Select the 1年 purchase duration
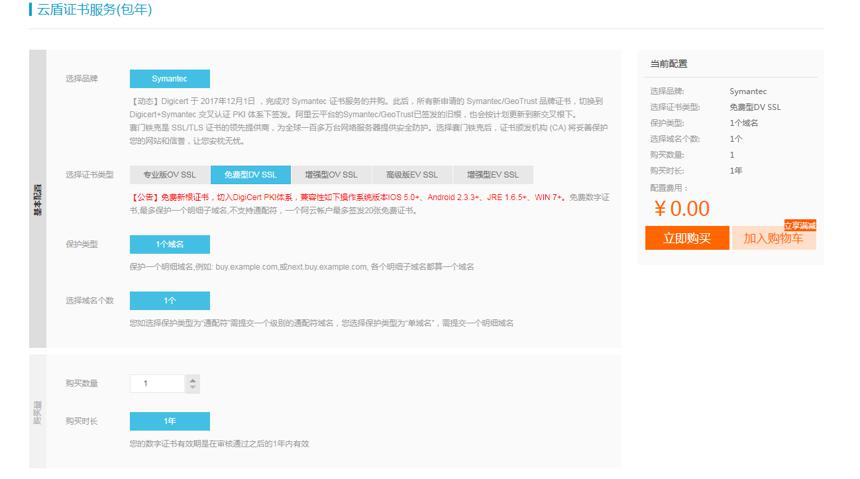The width and height of the screenshot is (860, 479). [x=169, y=421]
